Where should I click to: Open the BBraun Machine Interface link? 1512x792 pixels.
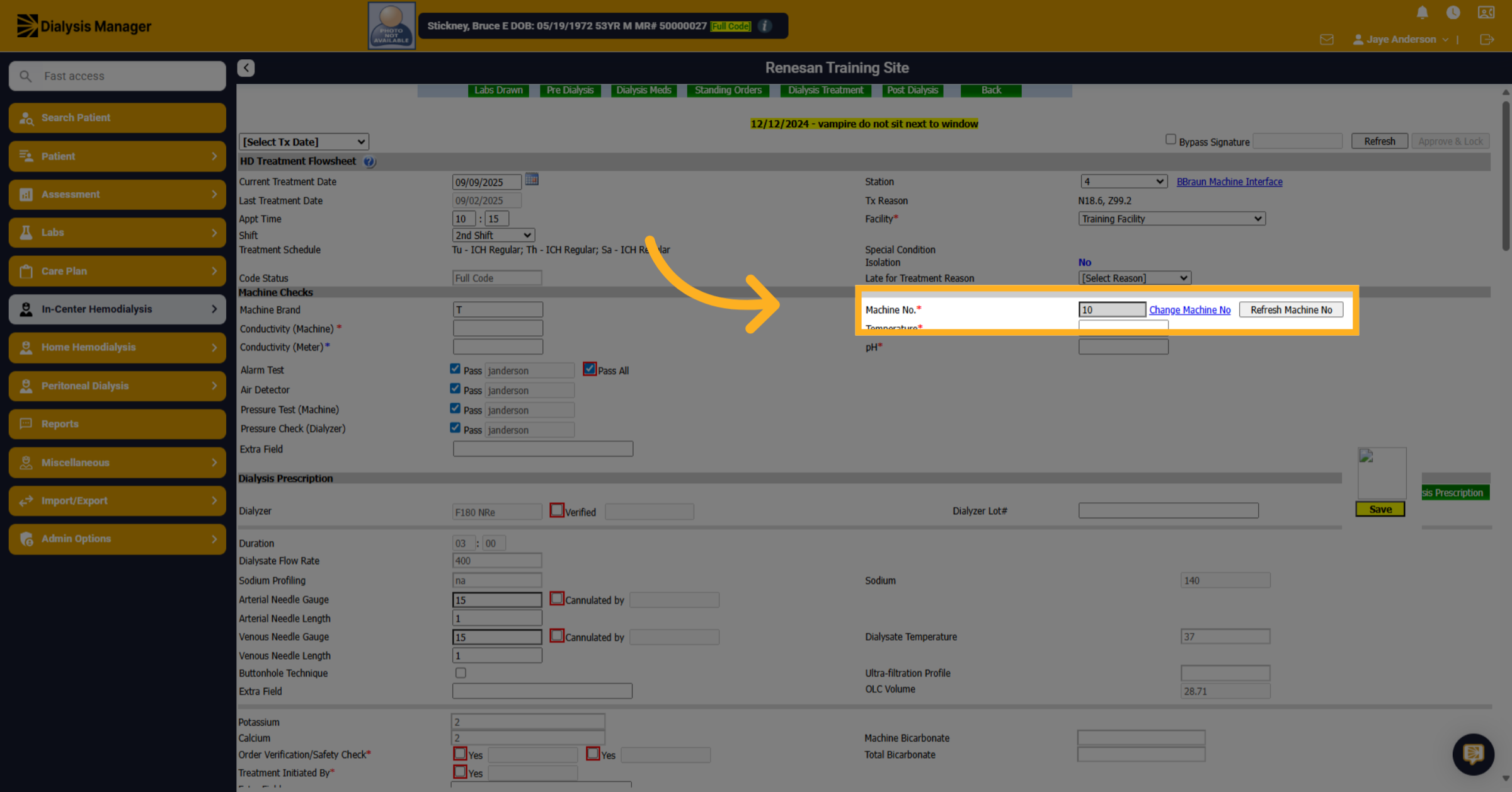1230,181
